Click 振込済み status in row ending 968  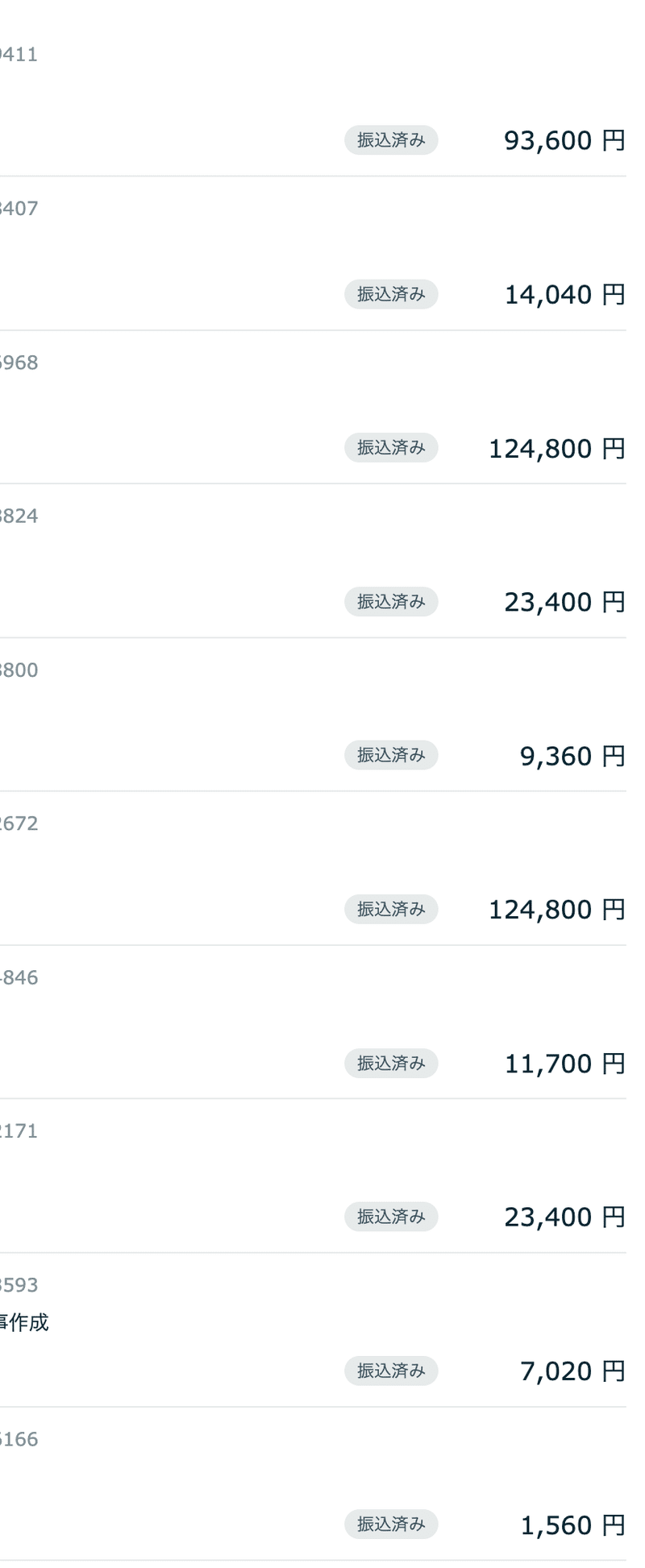click(x=391, y=448)
